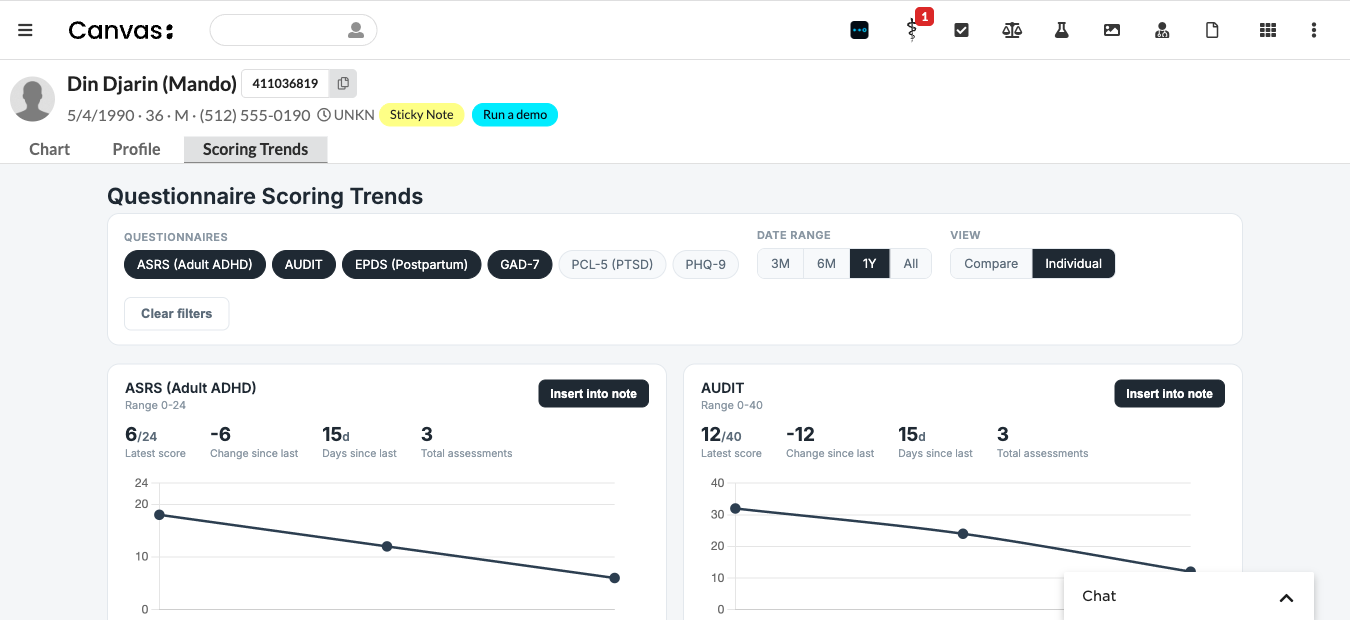Open the lab flask icon

1062,30
